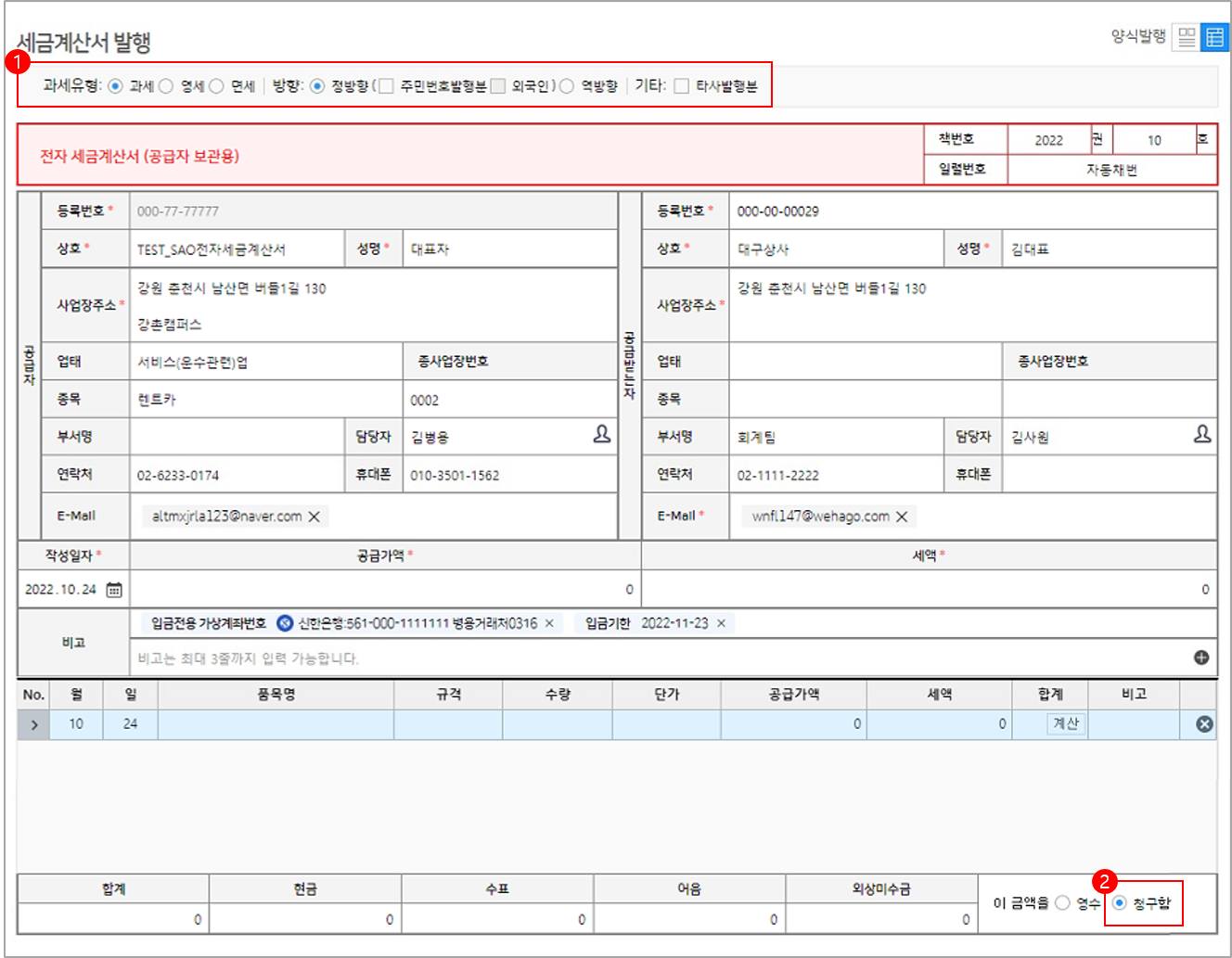Viewport: 1232px width, 958px height.
Task: Add another 비고 line with plus icon
Action: 1201,657
